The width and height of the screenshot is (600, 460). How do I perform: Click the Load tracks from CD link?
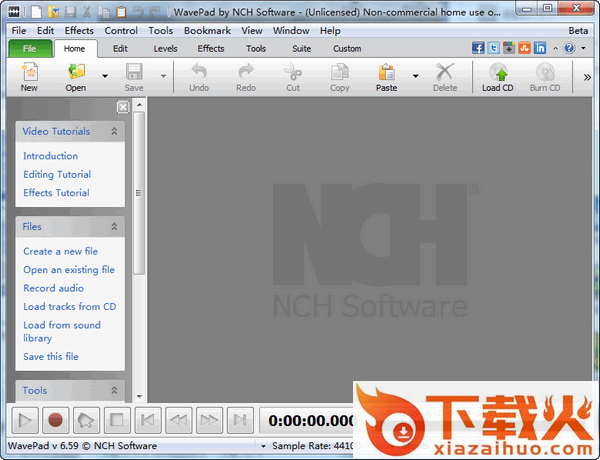point(70,307)
